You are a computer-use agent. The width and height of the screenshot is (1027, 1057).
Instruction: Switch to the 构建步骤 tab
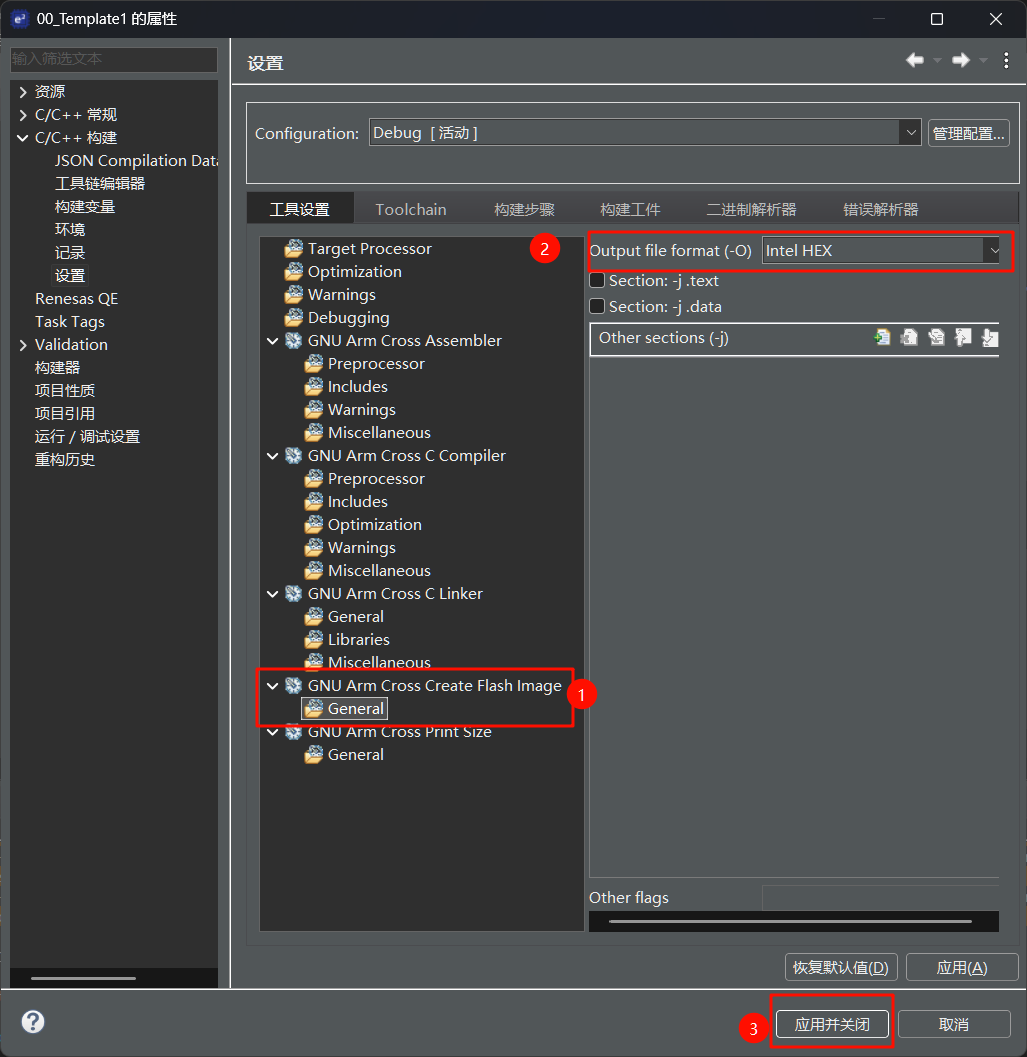click(524, 209)
